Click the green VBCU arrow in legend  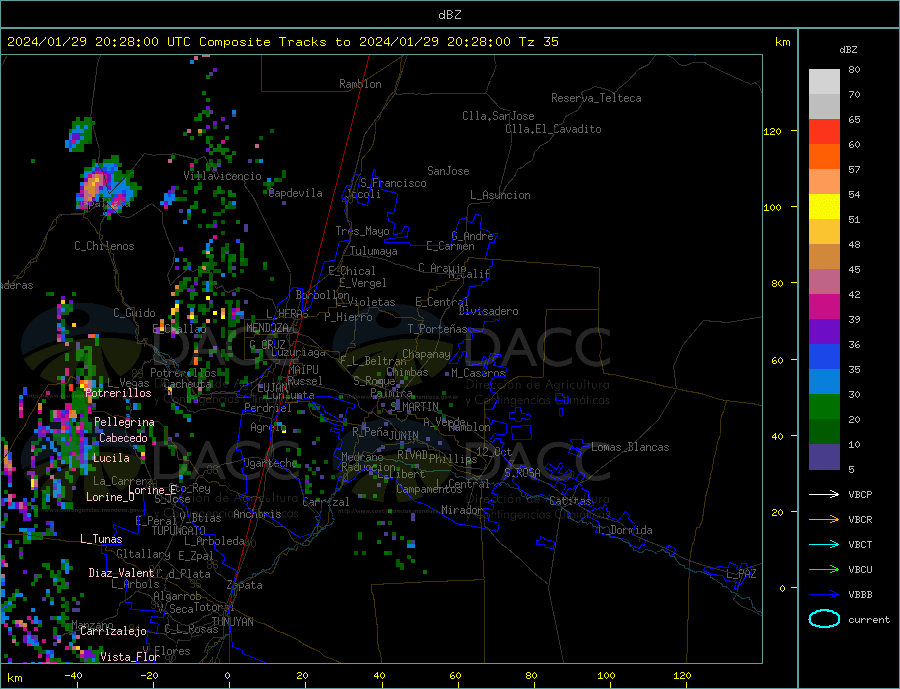point(824,570)
